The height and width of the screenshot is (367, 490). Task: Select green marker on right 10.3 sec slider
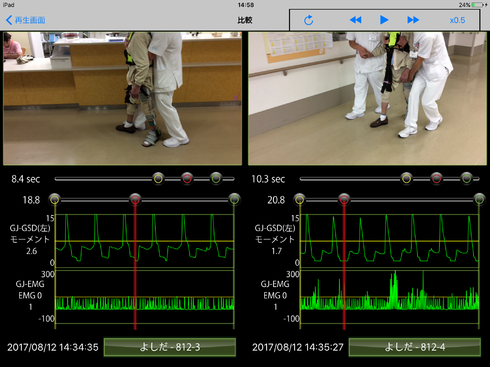466,179
